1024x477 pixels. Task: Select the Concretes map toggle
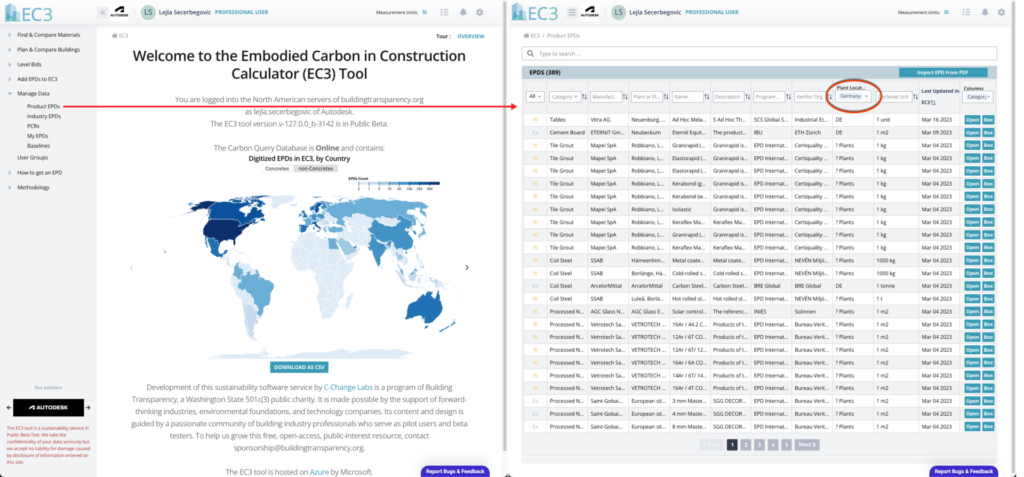pyautogui.click(x=277, y=169)
